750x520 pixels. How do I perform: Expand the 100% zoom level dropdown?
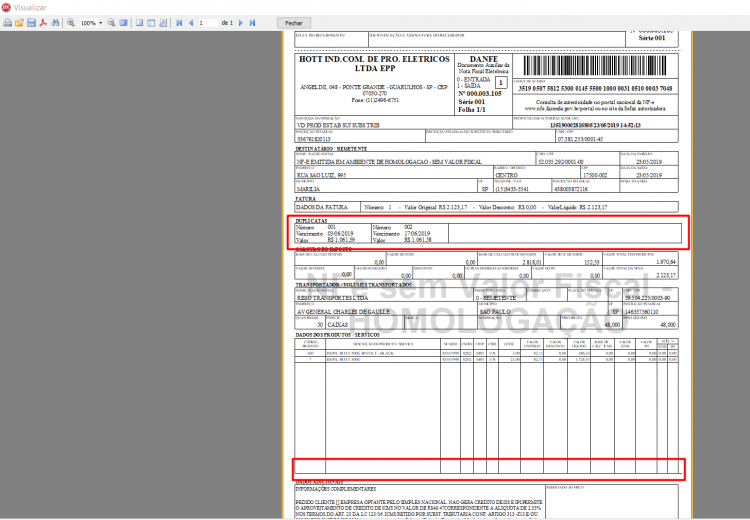pyautogui.click(x=100, y=23)
